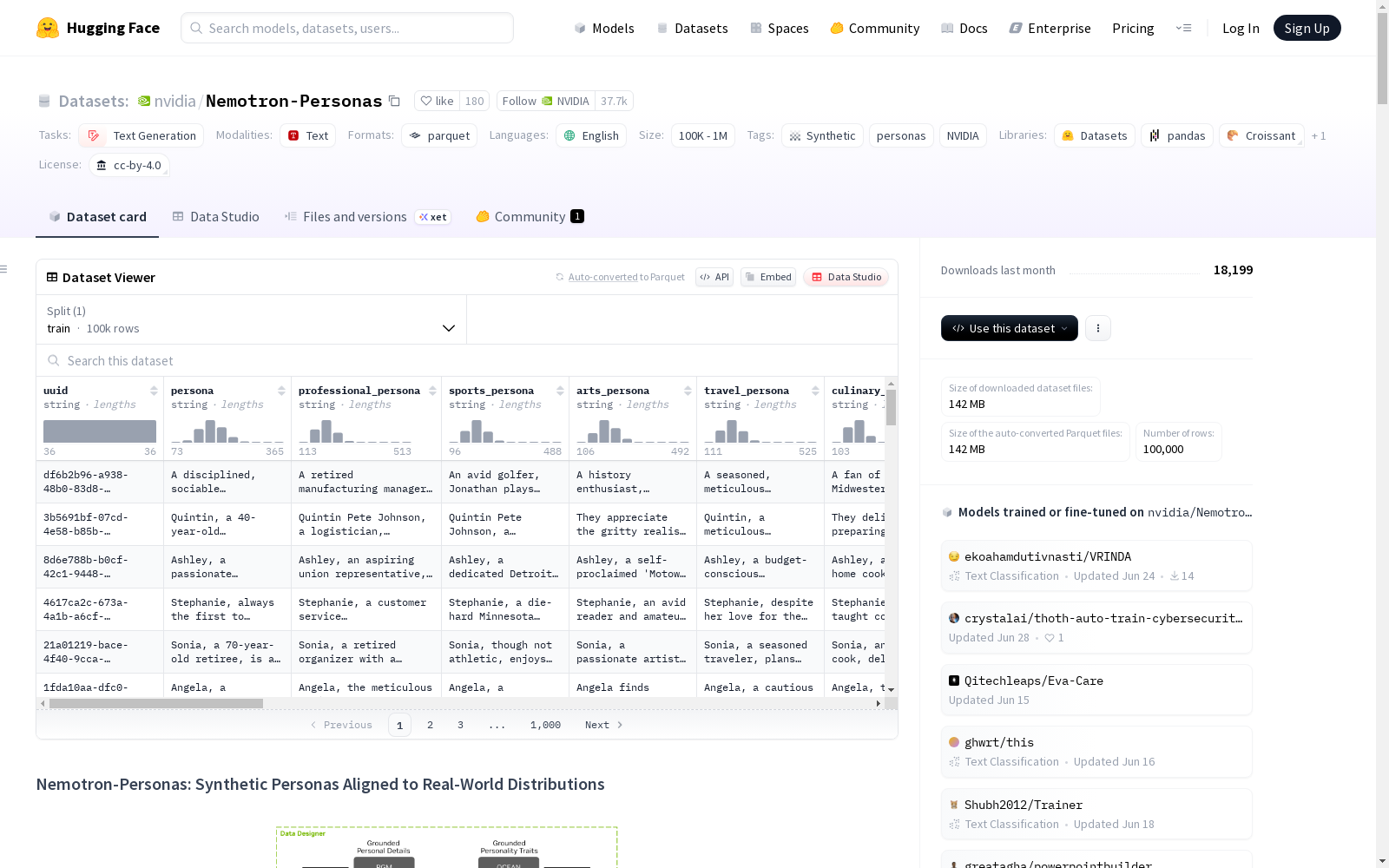
Task: Show the additional +1 libraries
Action: click(1319, 135)
